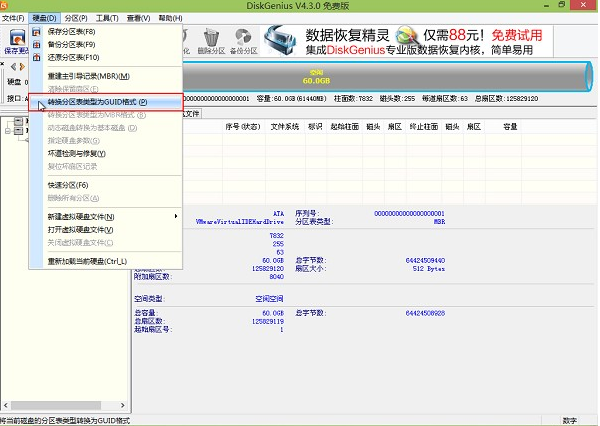Select 打开虚拟硬盘文件(V)

point(106,230)
